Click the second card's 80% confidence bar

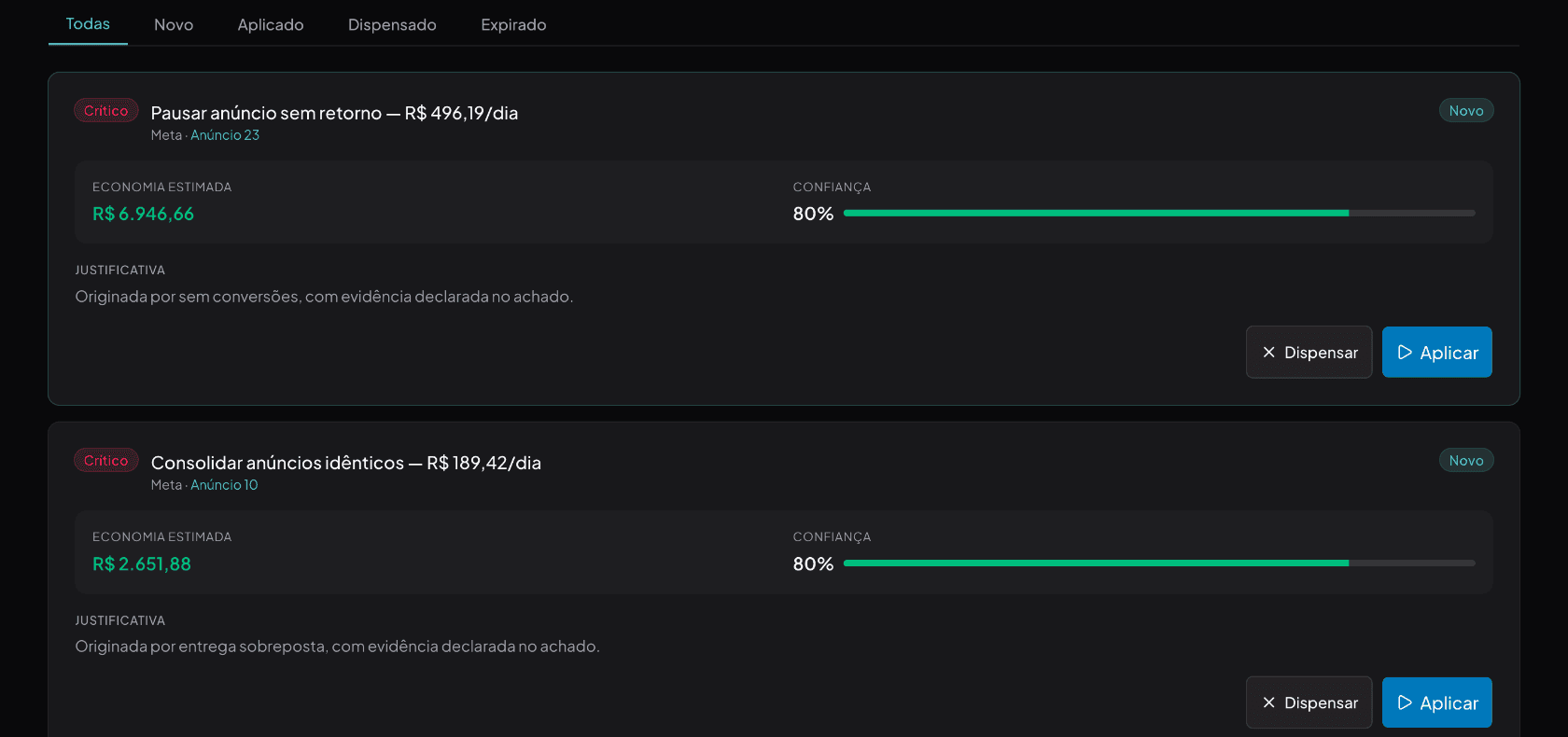coord(1159,563)
